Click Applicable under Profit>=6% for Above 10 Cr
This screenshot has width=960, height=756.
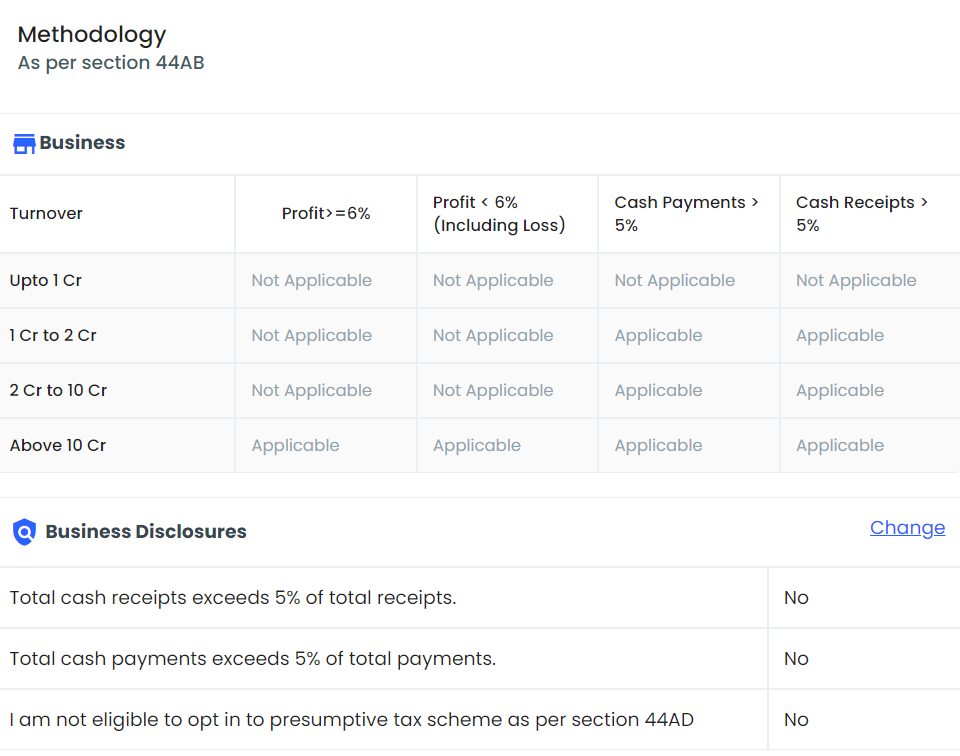coord(295,446)
